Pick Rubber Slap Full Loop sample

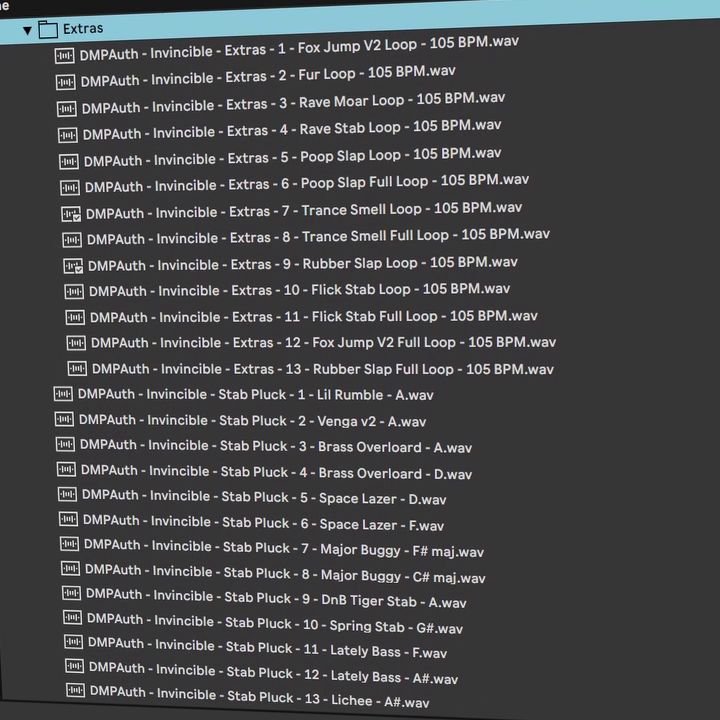tap(322, 369)
